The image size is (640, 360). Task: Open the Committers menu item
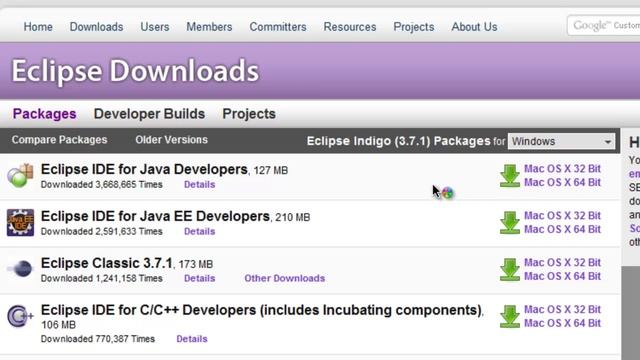click(278, 27)
